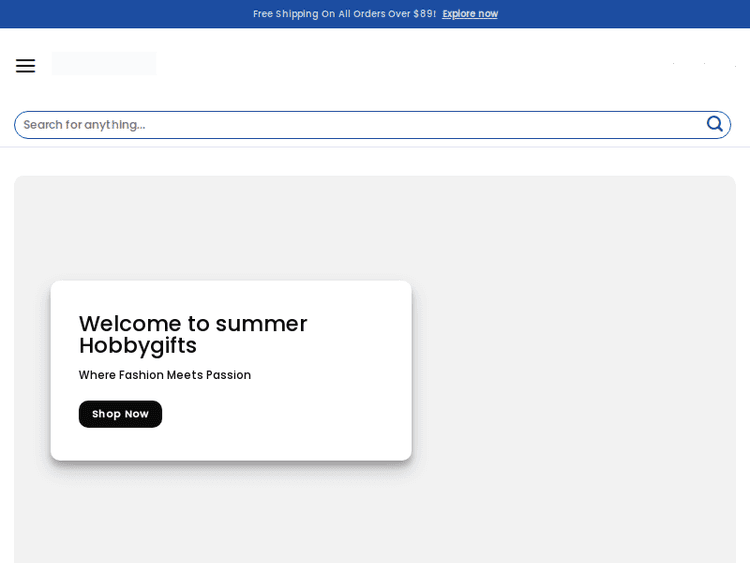Click the word 'Passion' in the subtitle
Screen dimensions: 750x563
(x=228, y=375)
